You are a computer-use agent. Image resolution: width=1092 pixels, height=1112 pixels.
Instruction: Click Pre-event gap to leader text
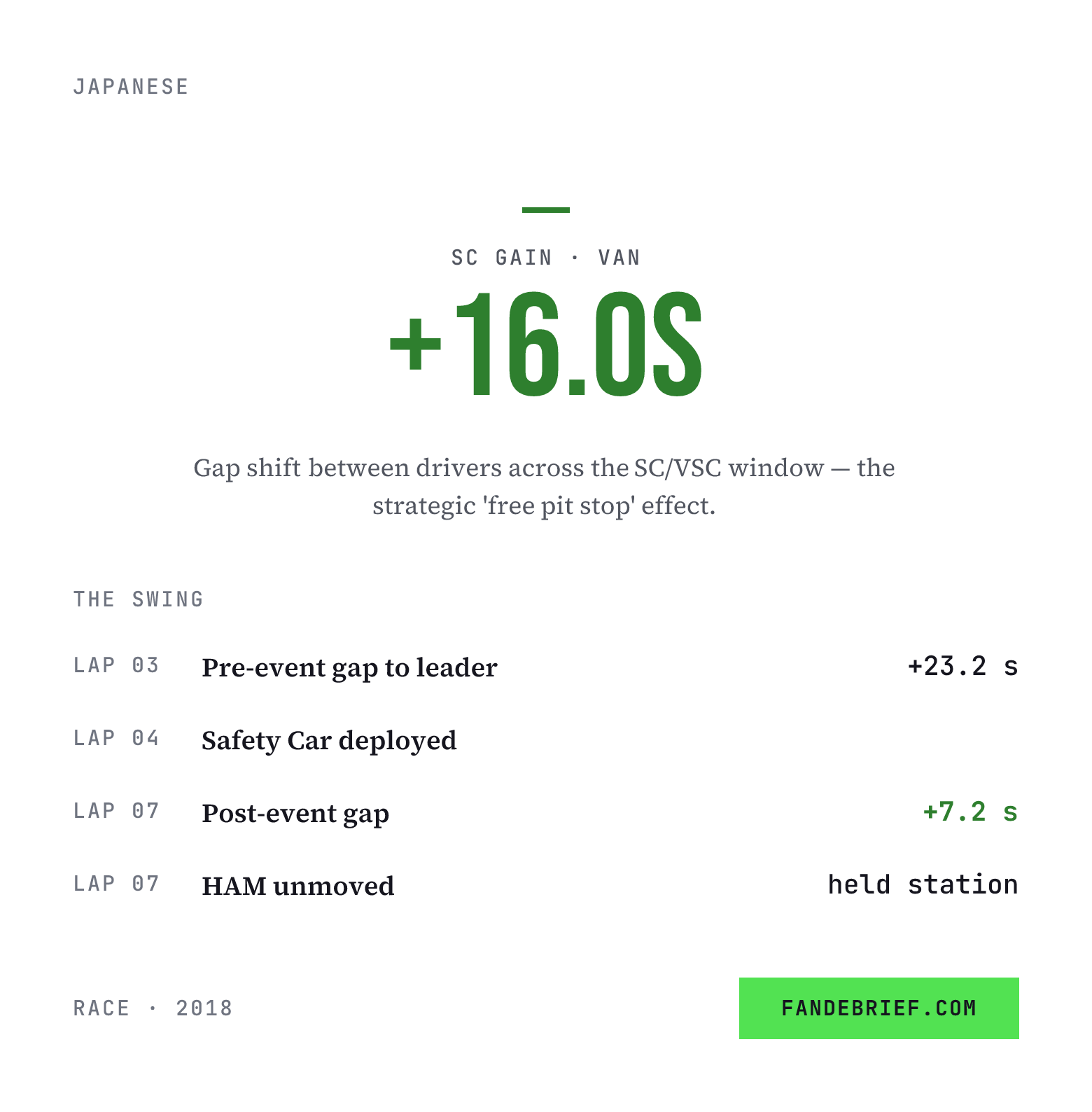click(349, 667)
